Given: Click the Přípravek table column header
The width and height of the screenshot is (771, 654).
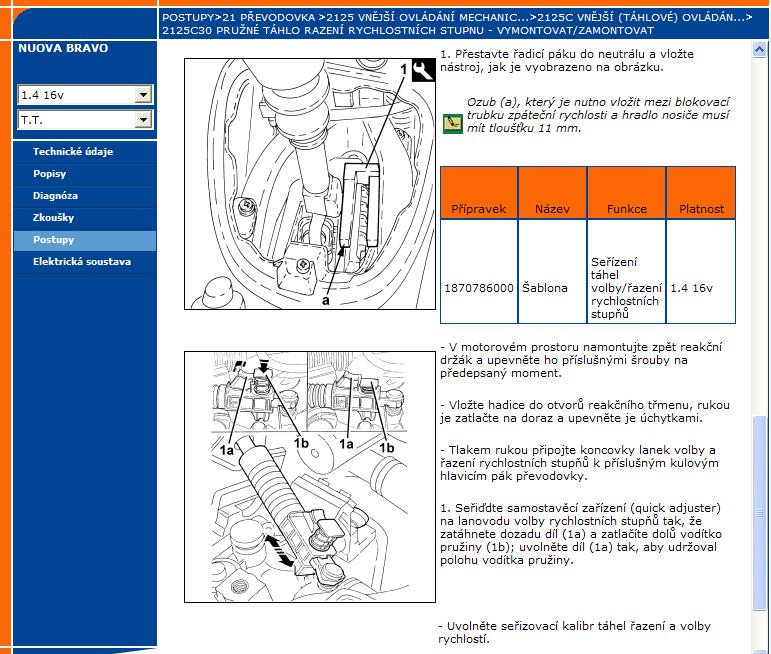Looking at the screenshot, I should pos(478,209).
